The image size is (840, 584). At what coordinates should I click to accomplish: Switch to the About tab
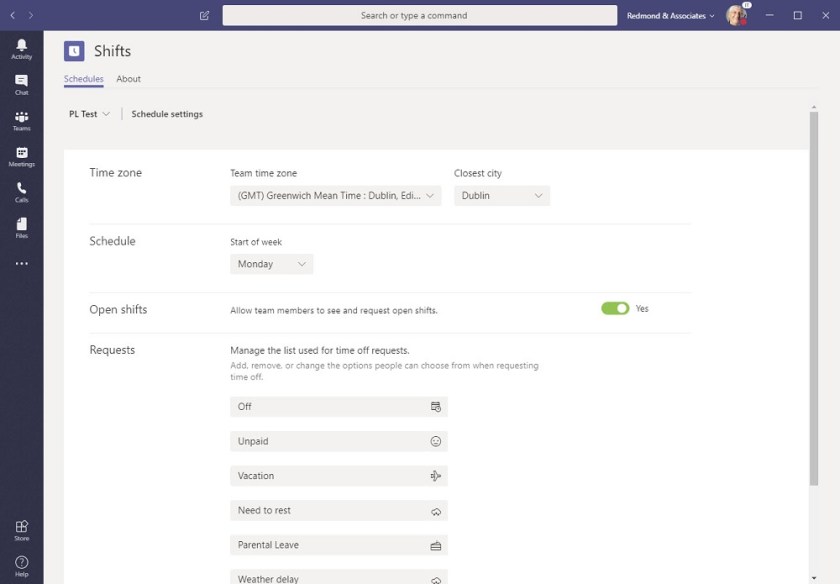tap(128, 79)
